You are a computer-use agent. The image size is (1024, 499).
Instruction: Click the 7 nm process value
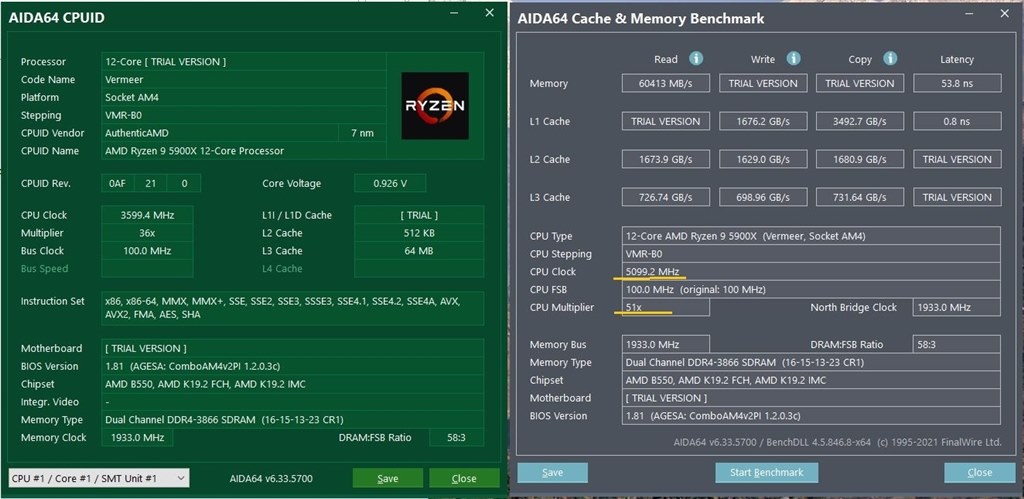tap(362, 133)
